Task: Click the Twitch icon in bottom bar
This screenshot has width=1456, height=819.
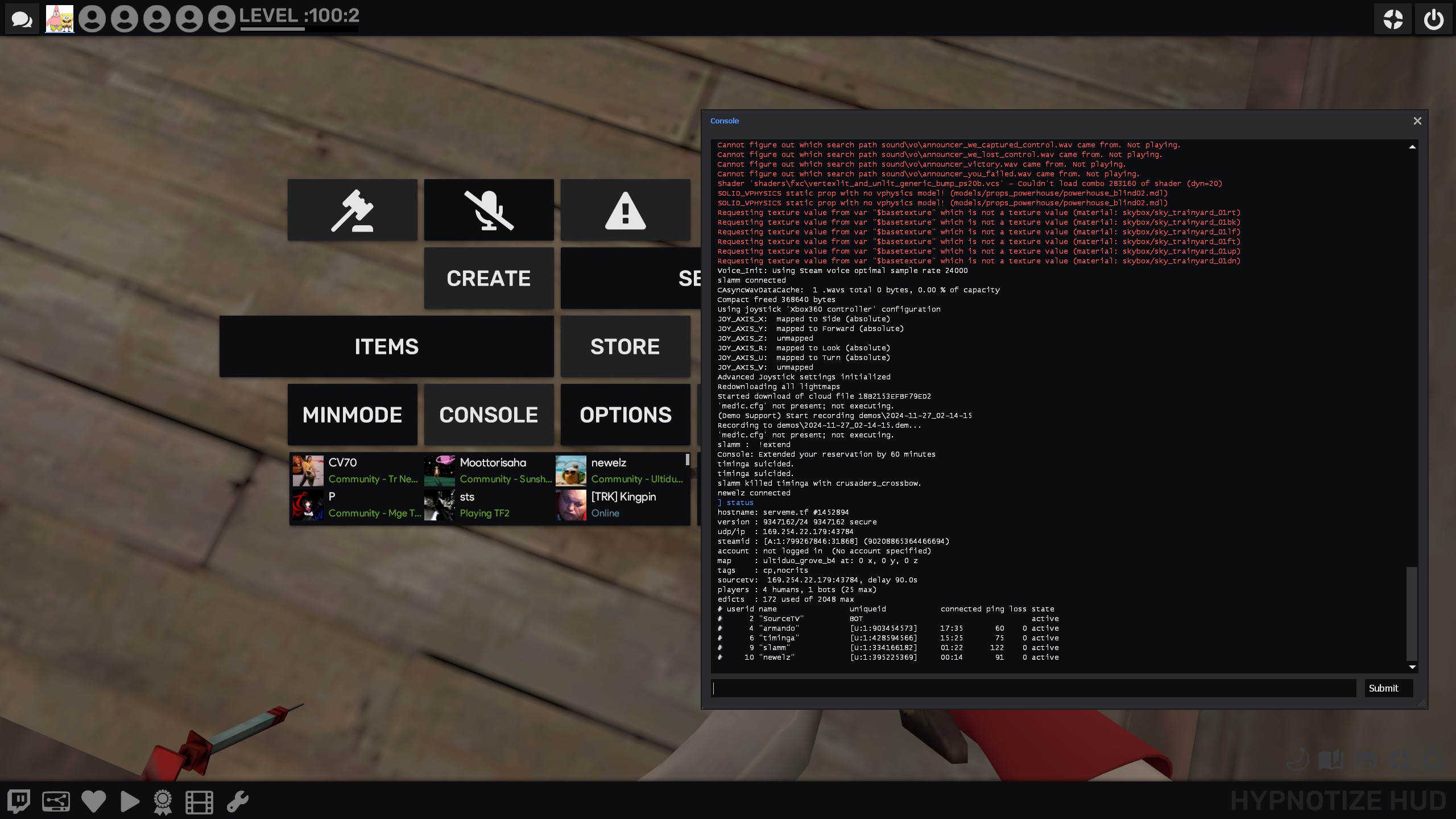Action: (19, 801)
